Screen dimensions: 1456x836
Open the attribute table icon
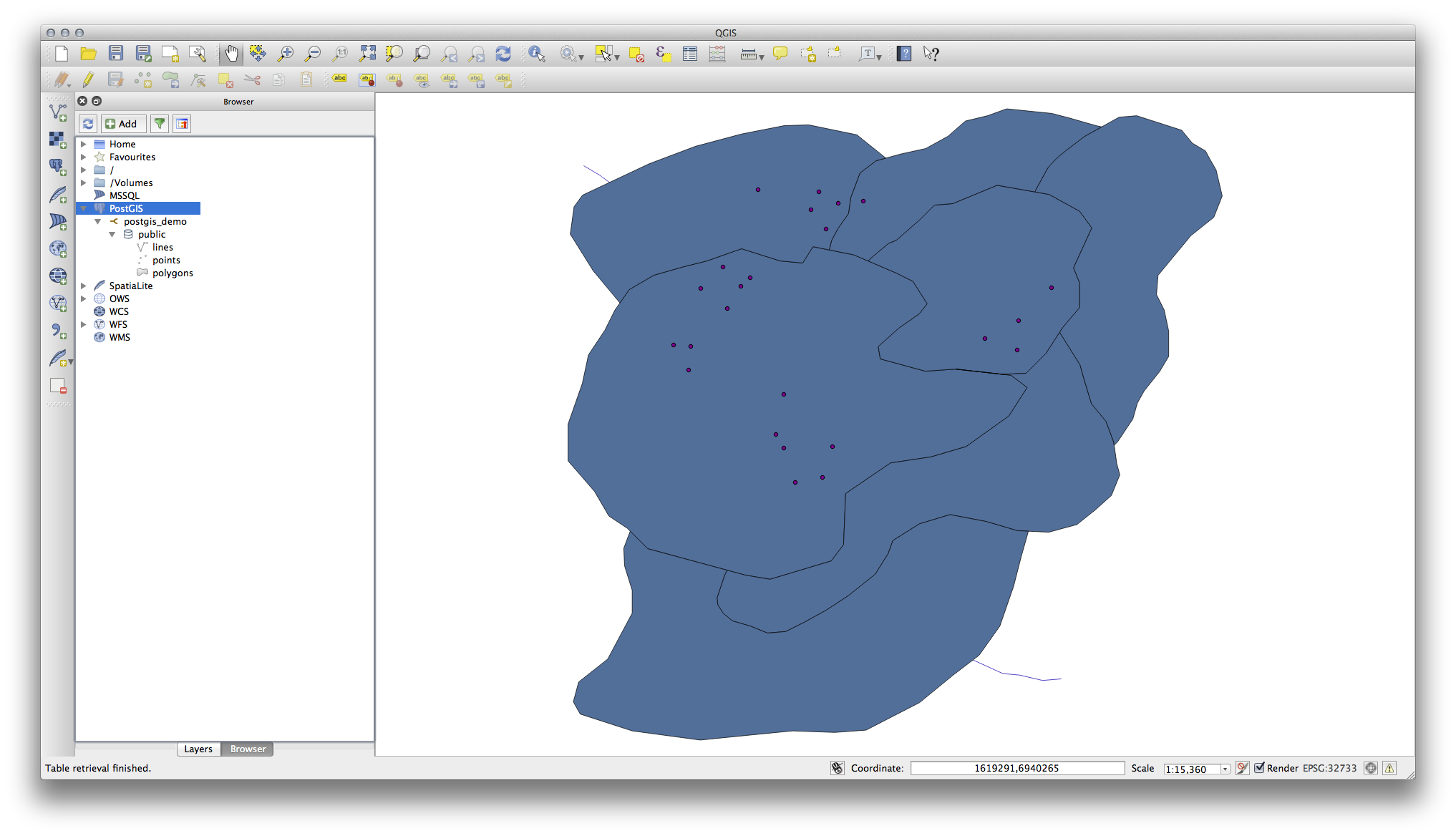pos(690,54)
